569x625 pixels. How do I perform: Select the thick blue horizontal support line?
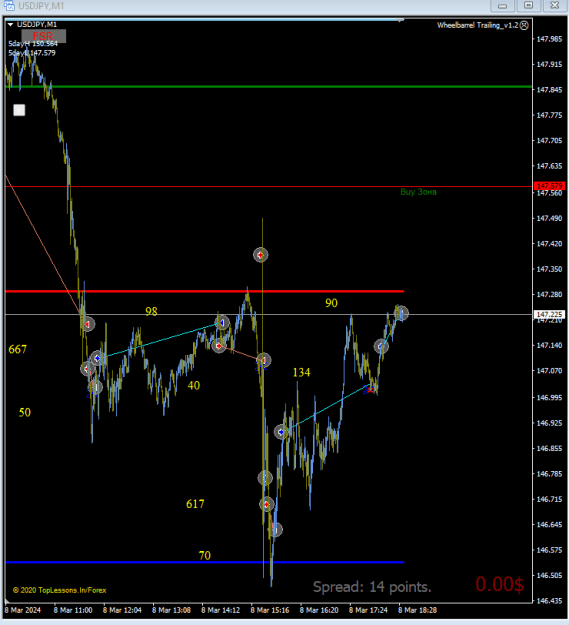204,562
